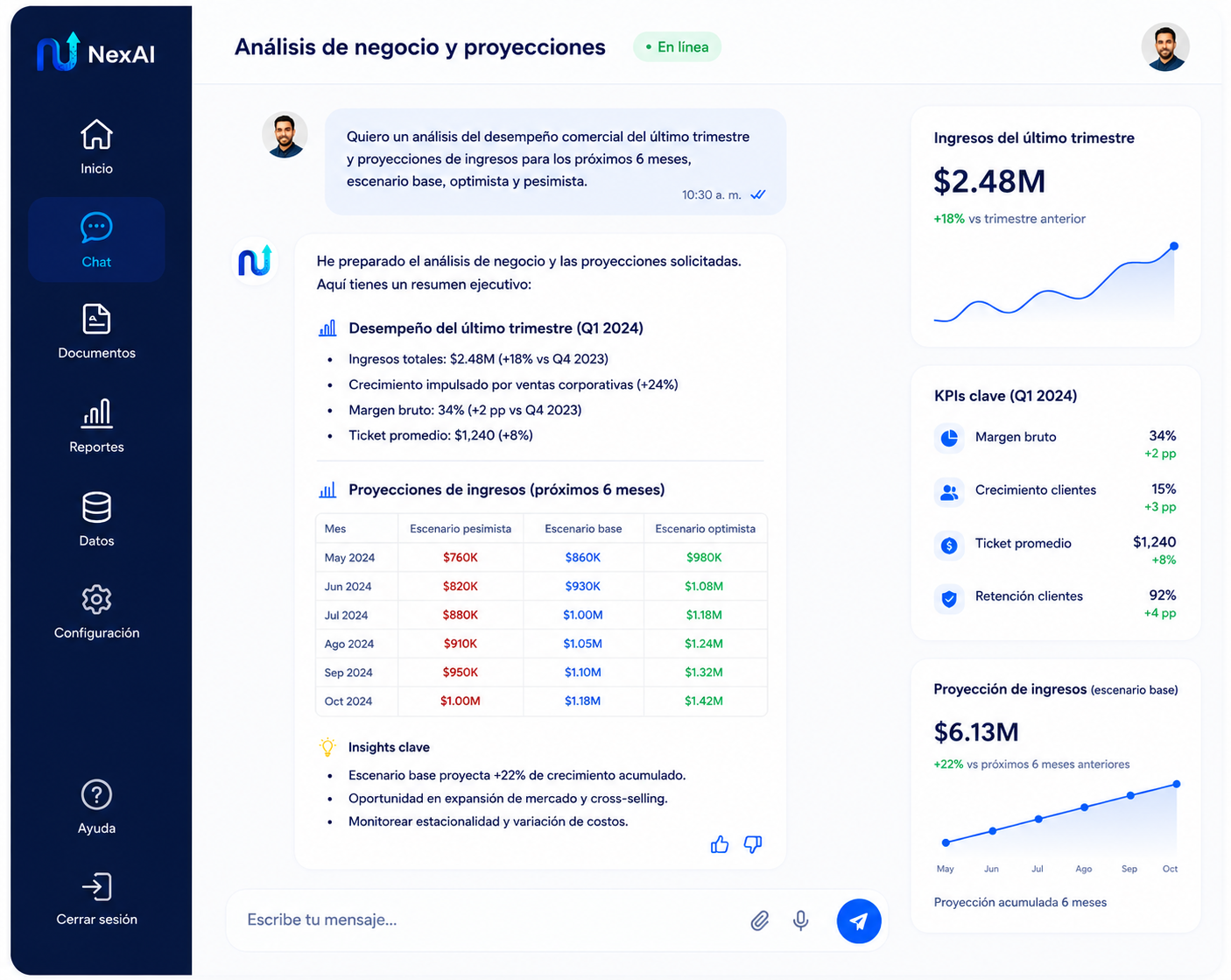Click the Retención clientes KPI row
The width and height of the screenshot is (1231, 980).
click(x=1055, y=602)
